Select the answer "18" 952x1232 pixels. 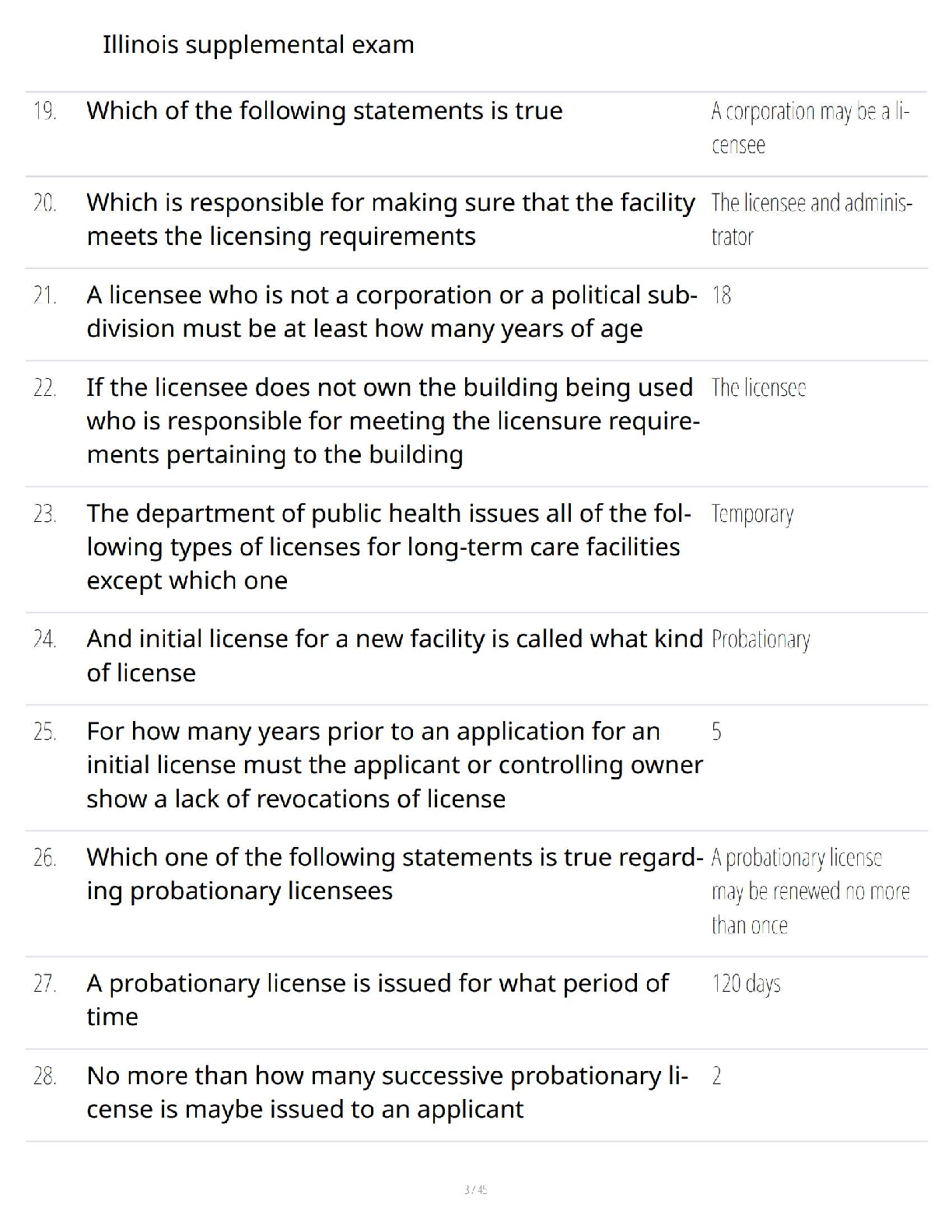[x=721, y=296]
